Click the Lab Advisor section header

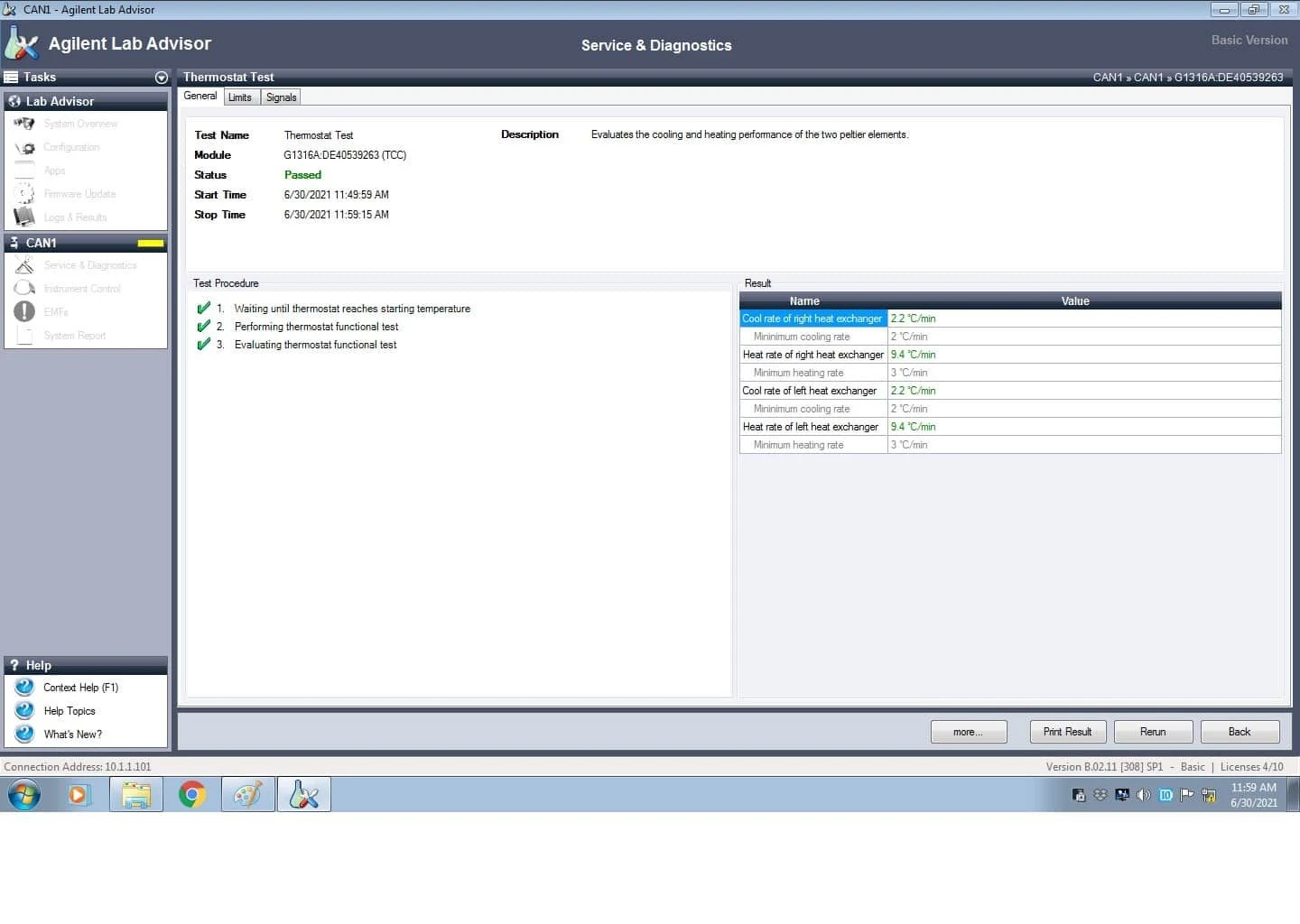tap(86, 101)
